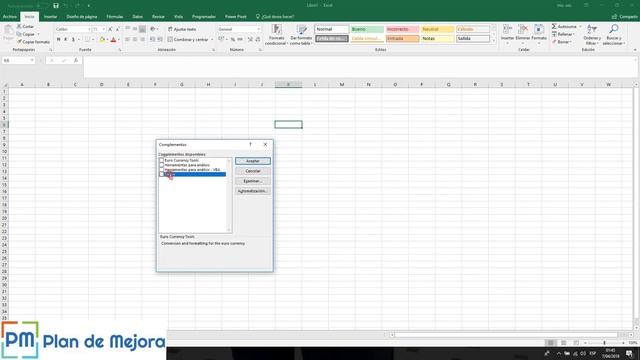Open the Fuente dialog launcher

(120, 50)
